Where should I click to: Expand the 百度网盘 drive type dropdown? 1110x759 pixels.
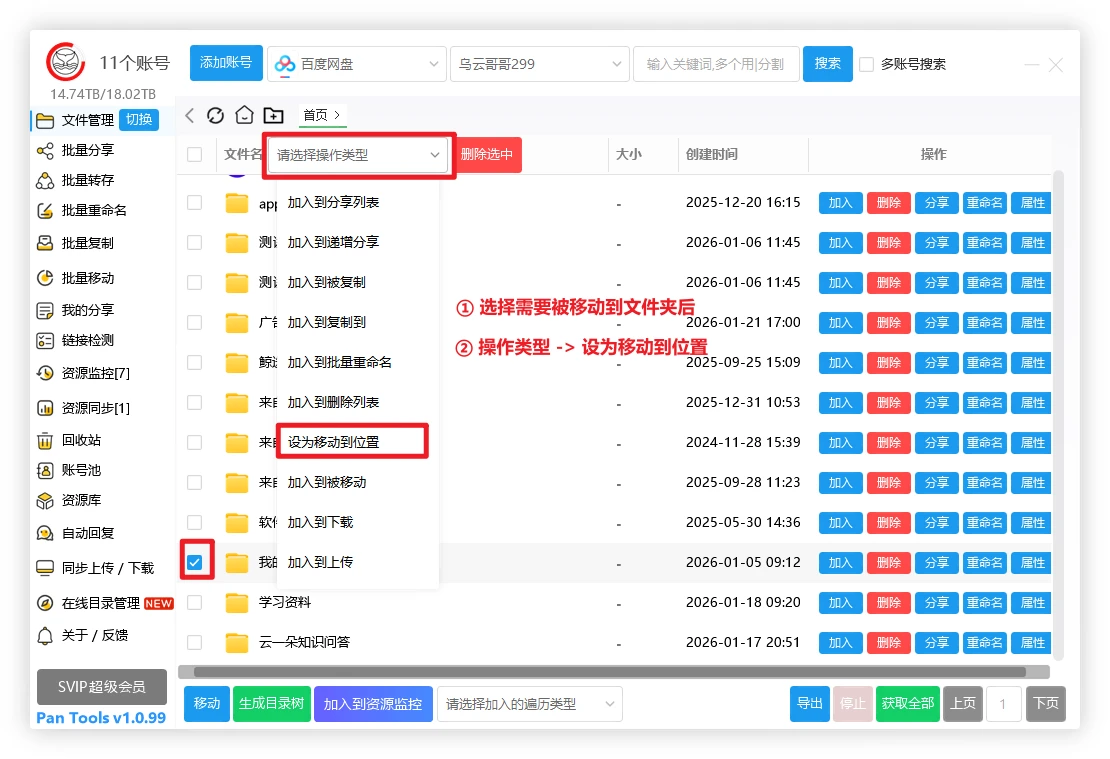point(356,64)
